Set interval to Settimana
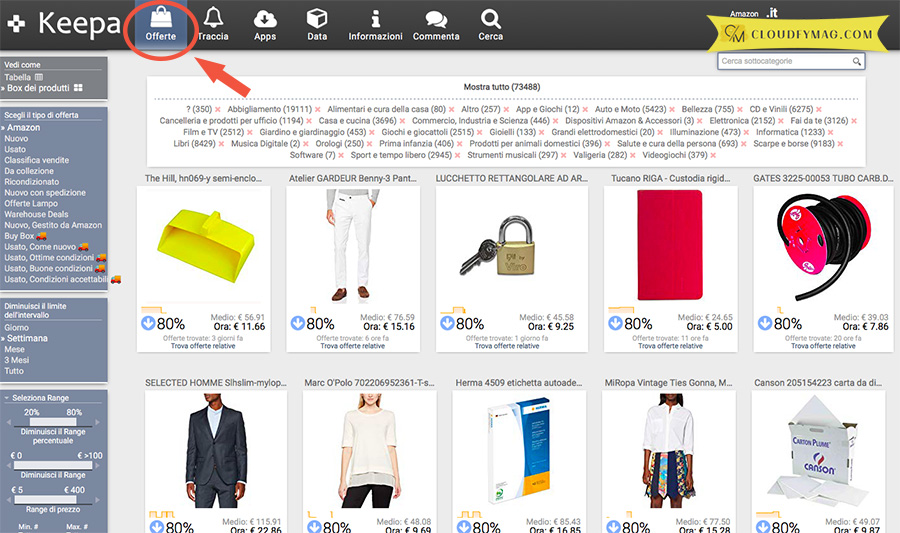Viewport: 900px width, 533px height. [x=27, y=338]
